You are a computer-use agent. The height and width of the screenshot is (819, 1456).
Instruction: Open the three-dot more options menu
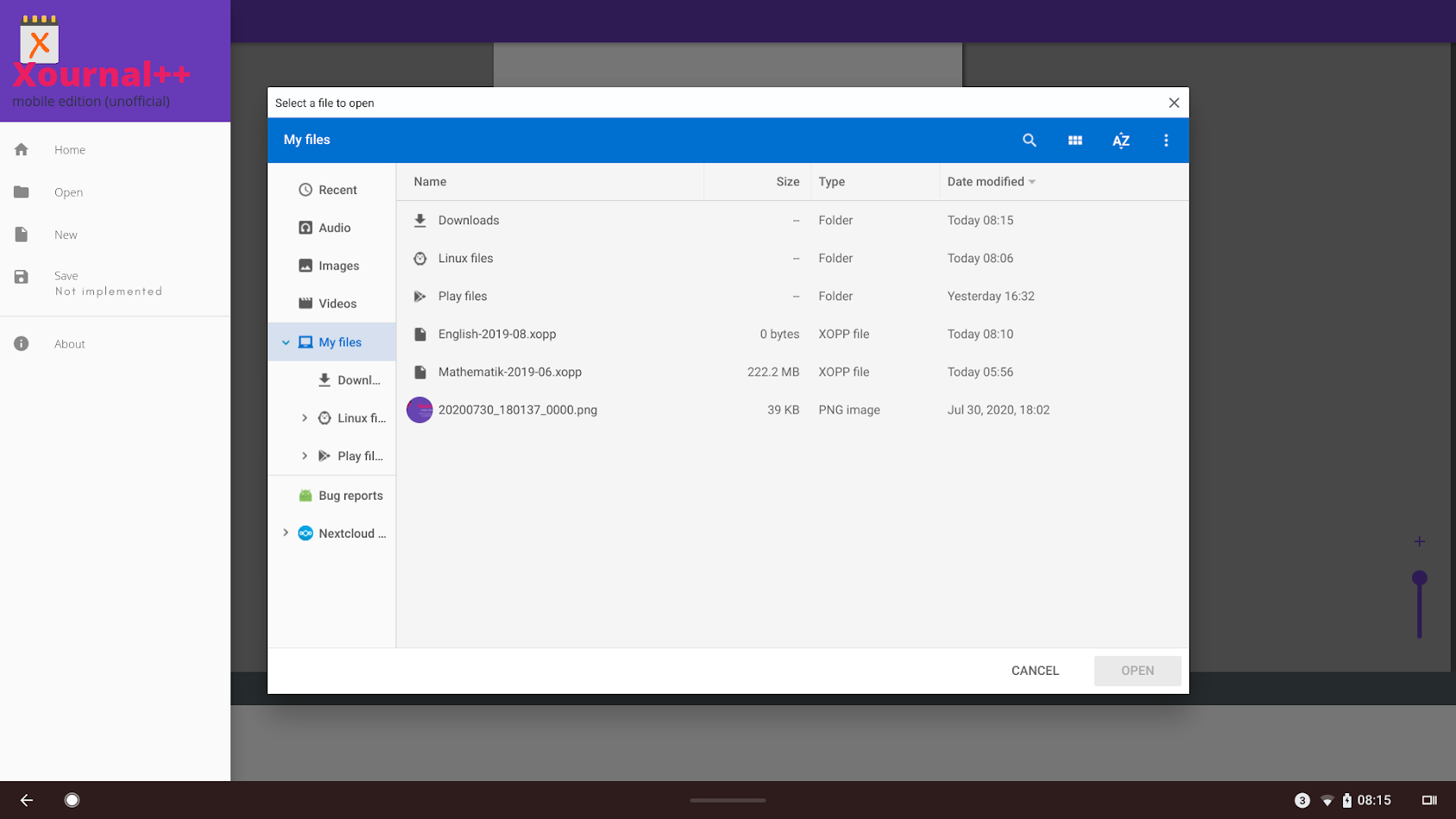(x=1165, y=140)
